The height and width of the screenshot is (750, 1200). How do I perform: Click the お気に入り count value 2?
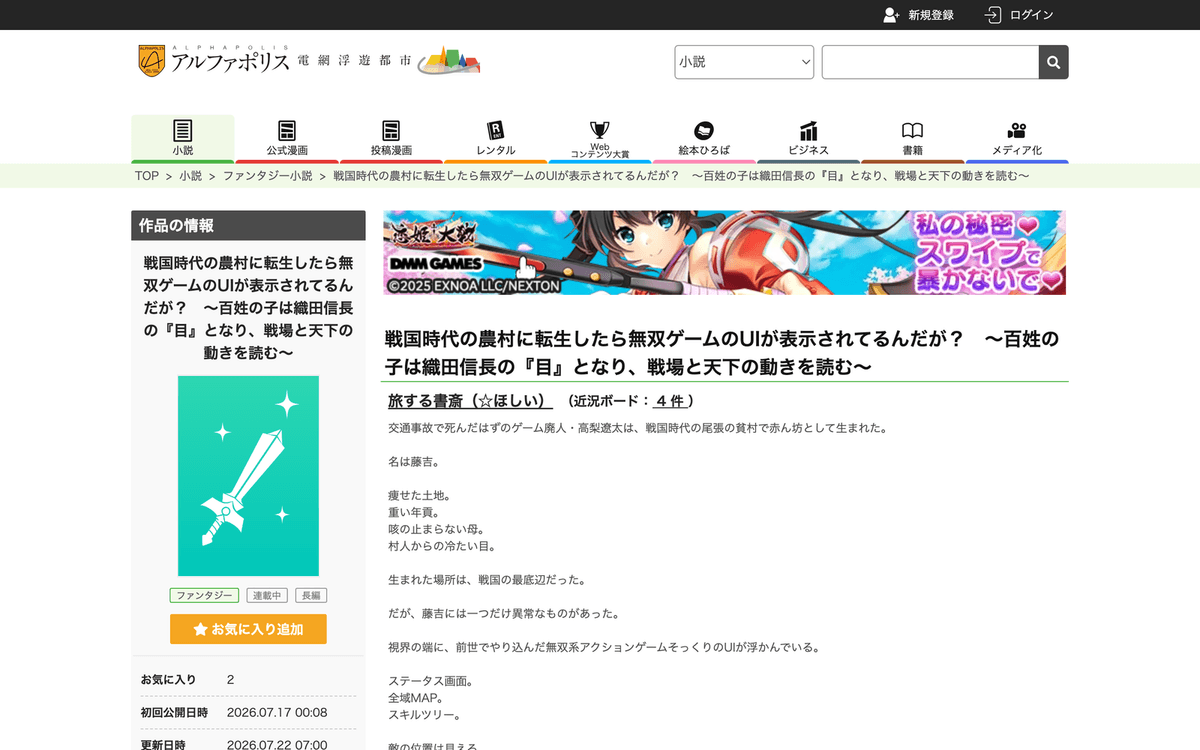click(x=230, y=680)
